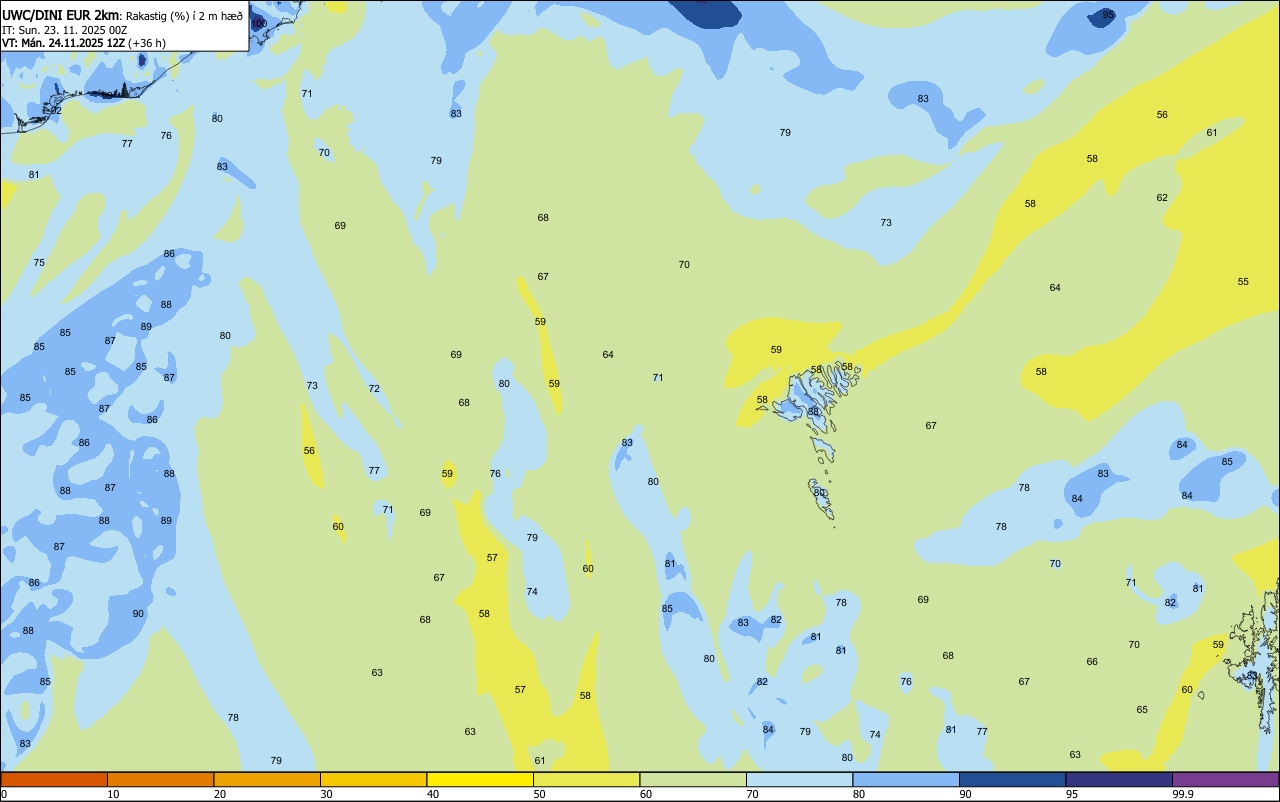Select the '55' humidity value on the map

point(1243,282)
